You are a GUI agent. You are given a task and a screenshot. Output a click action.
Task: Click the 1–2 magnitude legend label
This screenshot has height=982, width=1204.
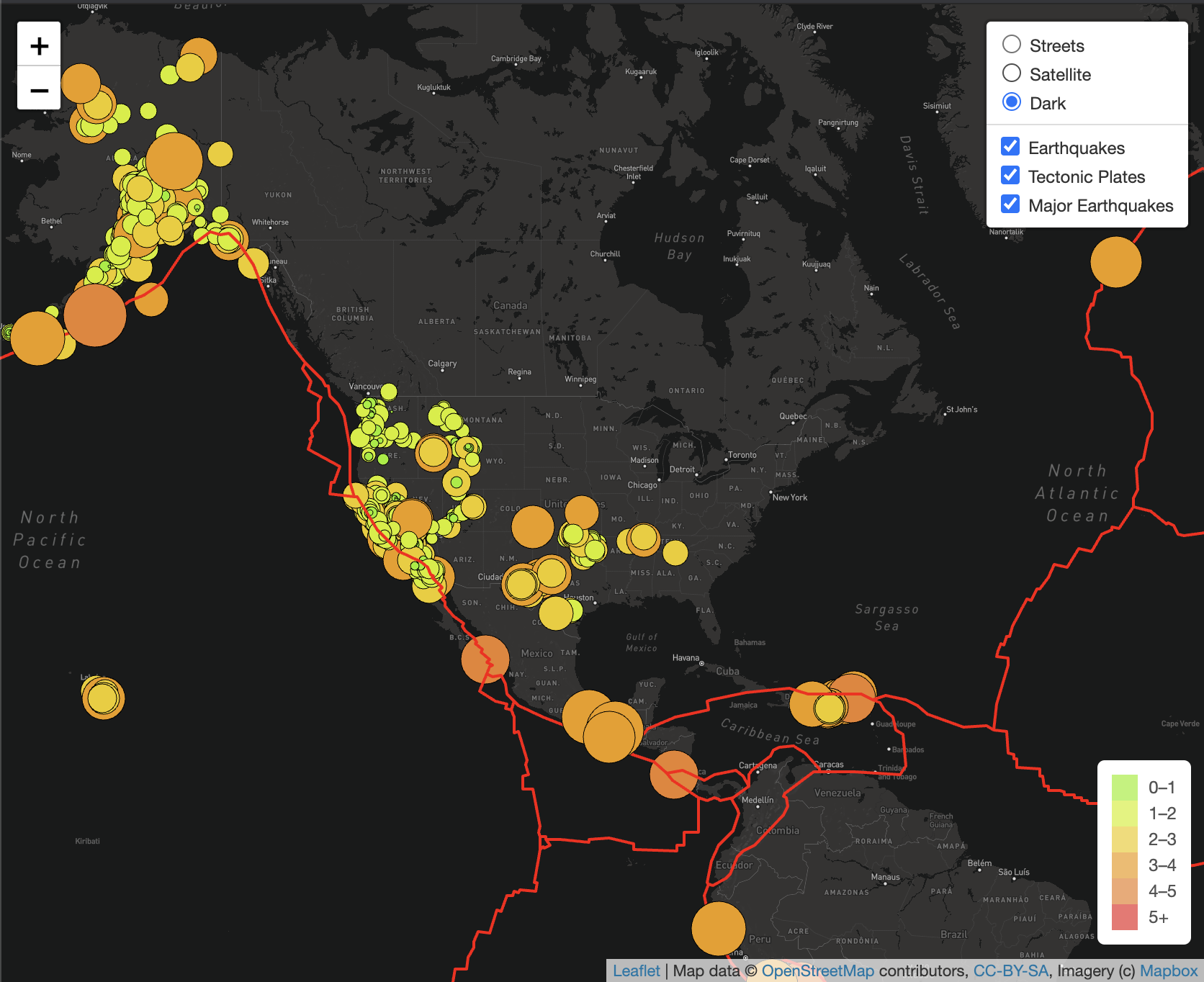[1162, 814]
